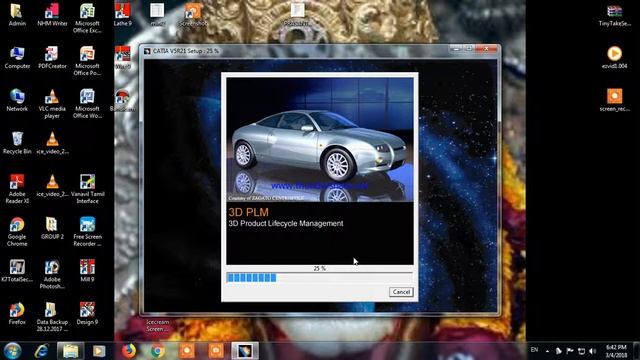Show hidden system tray icons
This screenshot has width=640, height=360.
[547, 351]
